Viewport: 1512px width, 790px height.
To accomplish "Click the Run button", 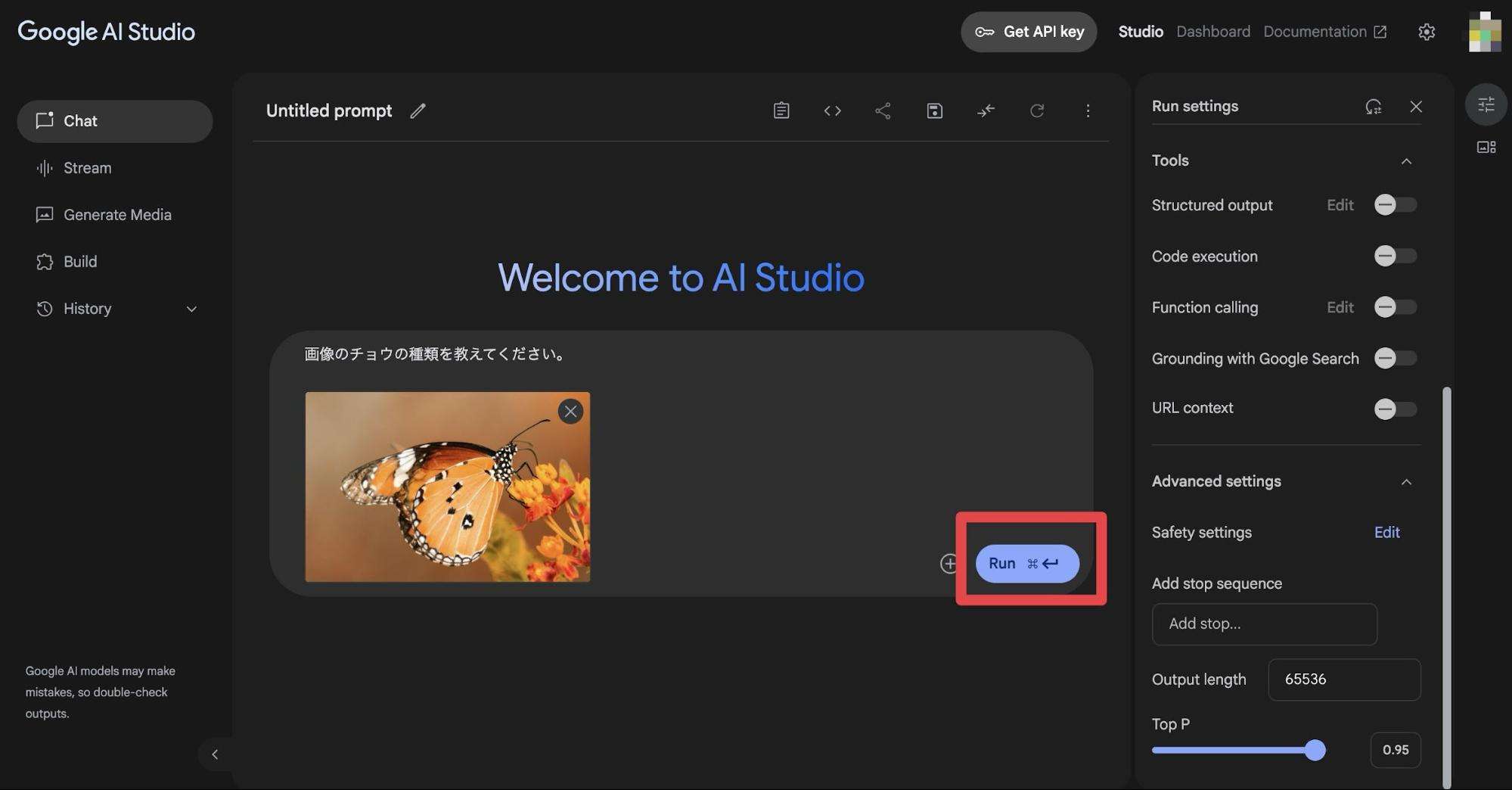I will point(1027,564).
